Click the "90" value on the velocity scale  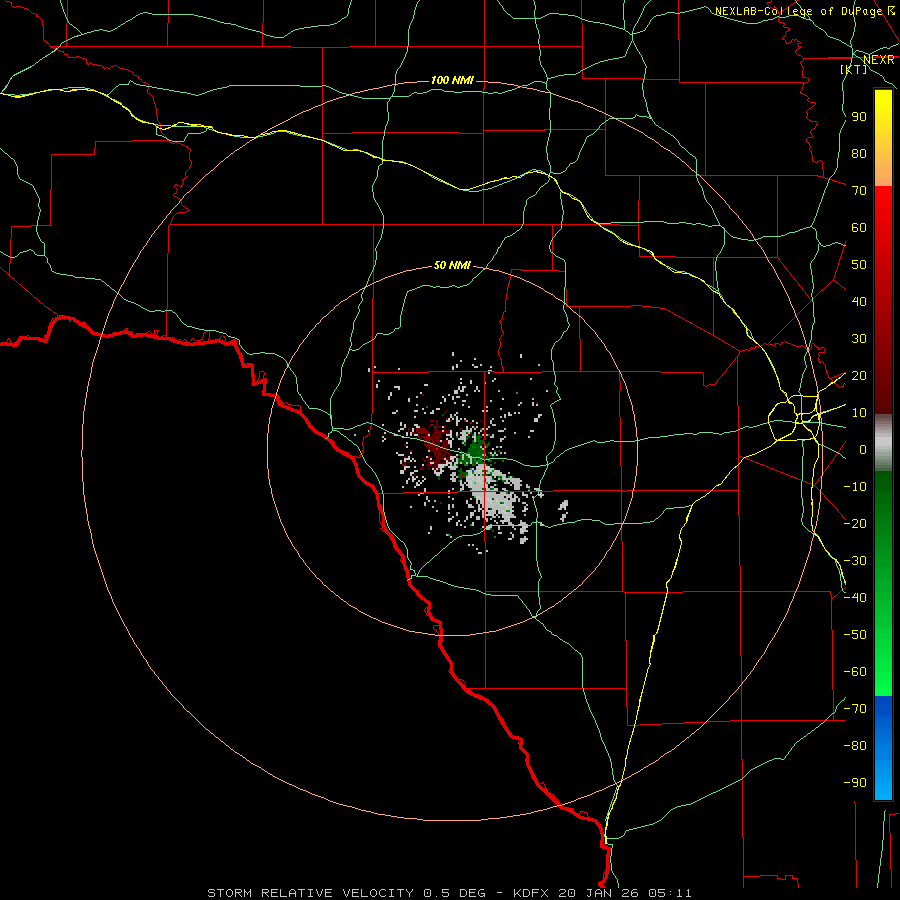859,117
